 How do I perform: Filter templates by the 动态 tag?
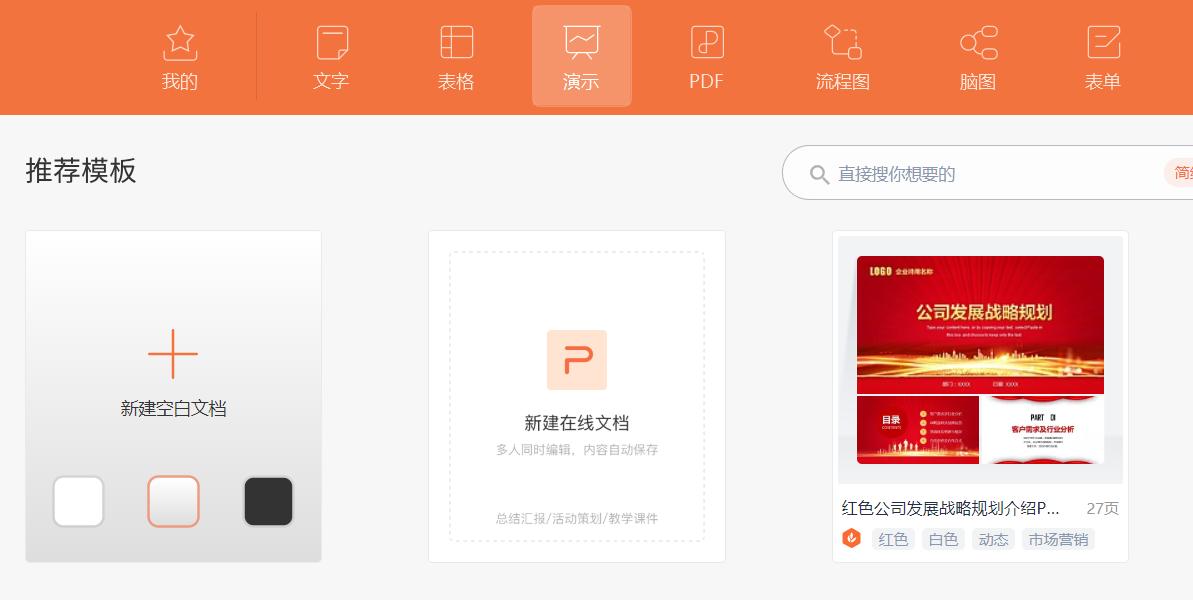[x=993, y=539]
